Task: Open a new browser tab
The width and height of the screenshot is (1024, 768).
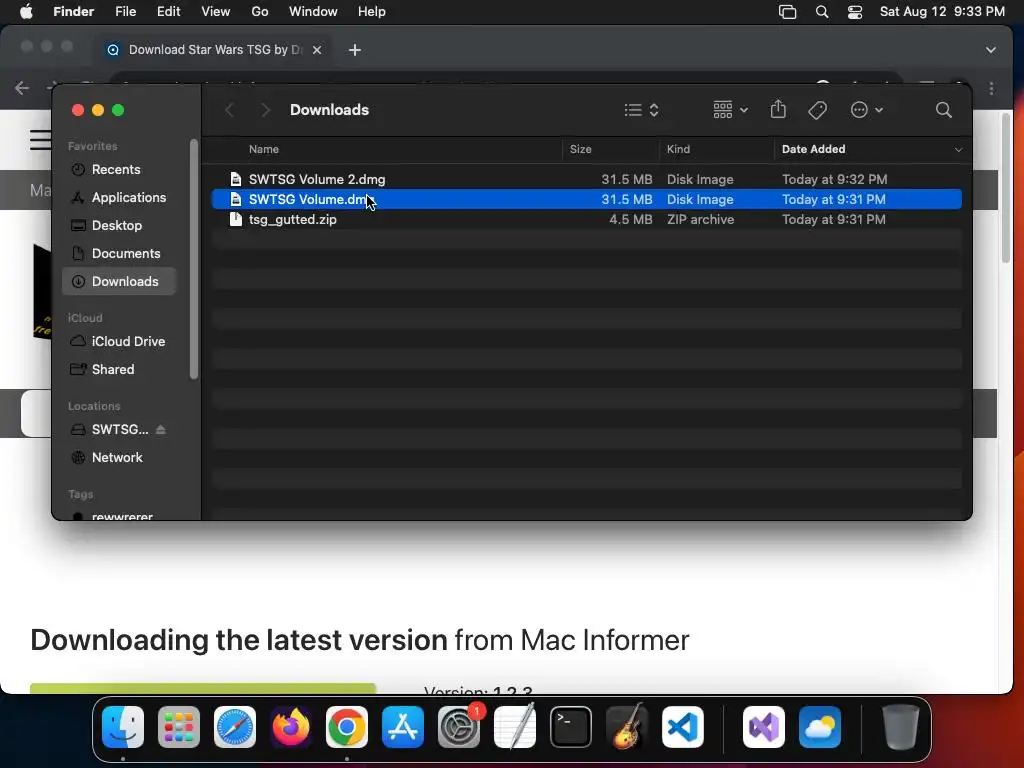Action: tap(355, 50)
